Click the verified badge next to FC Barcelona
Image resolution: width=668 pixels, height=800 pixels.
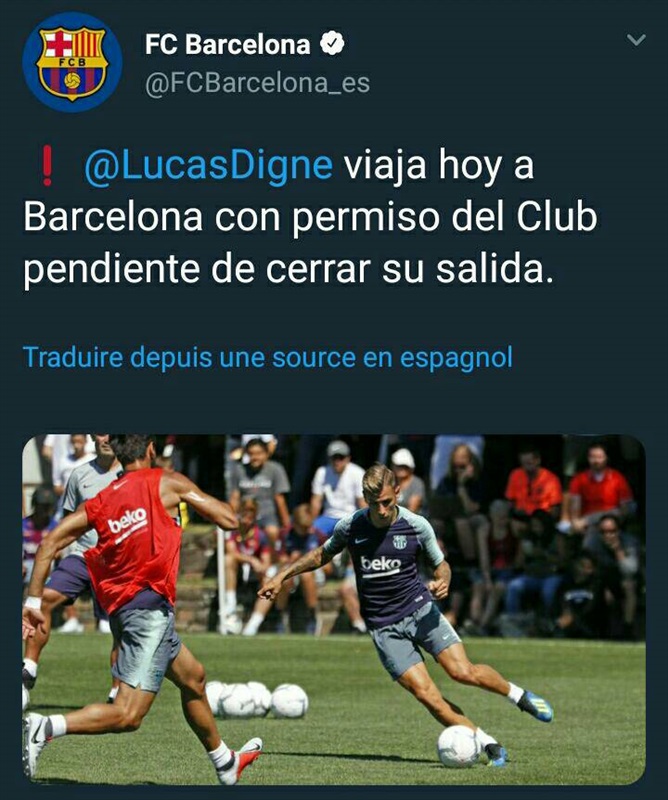(332, 43)
